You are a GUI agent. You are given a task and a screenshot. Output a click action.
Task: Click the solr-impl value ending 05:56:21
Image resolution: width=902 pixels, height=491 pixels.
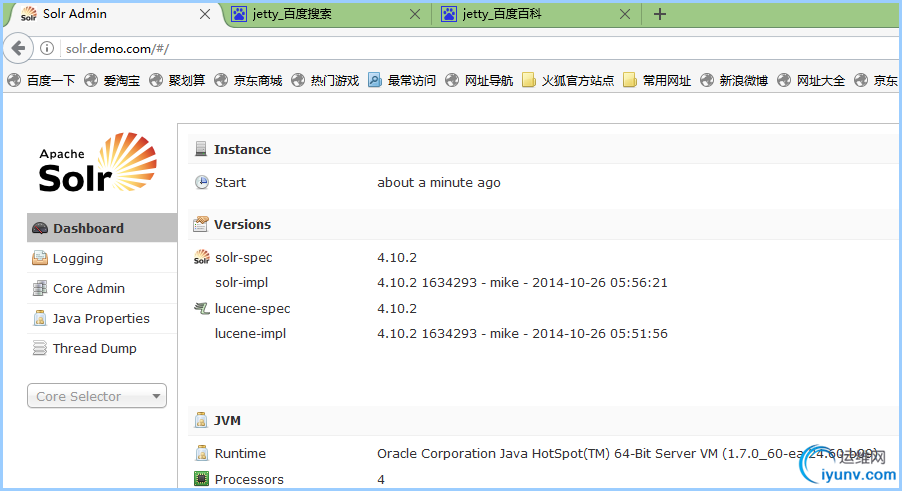coord(522,282)
